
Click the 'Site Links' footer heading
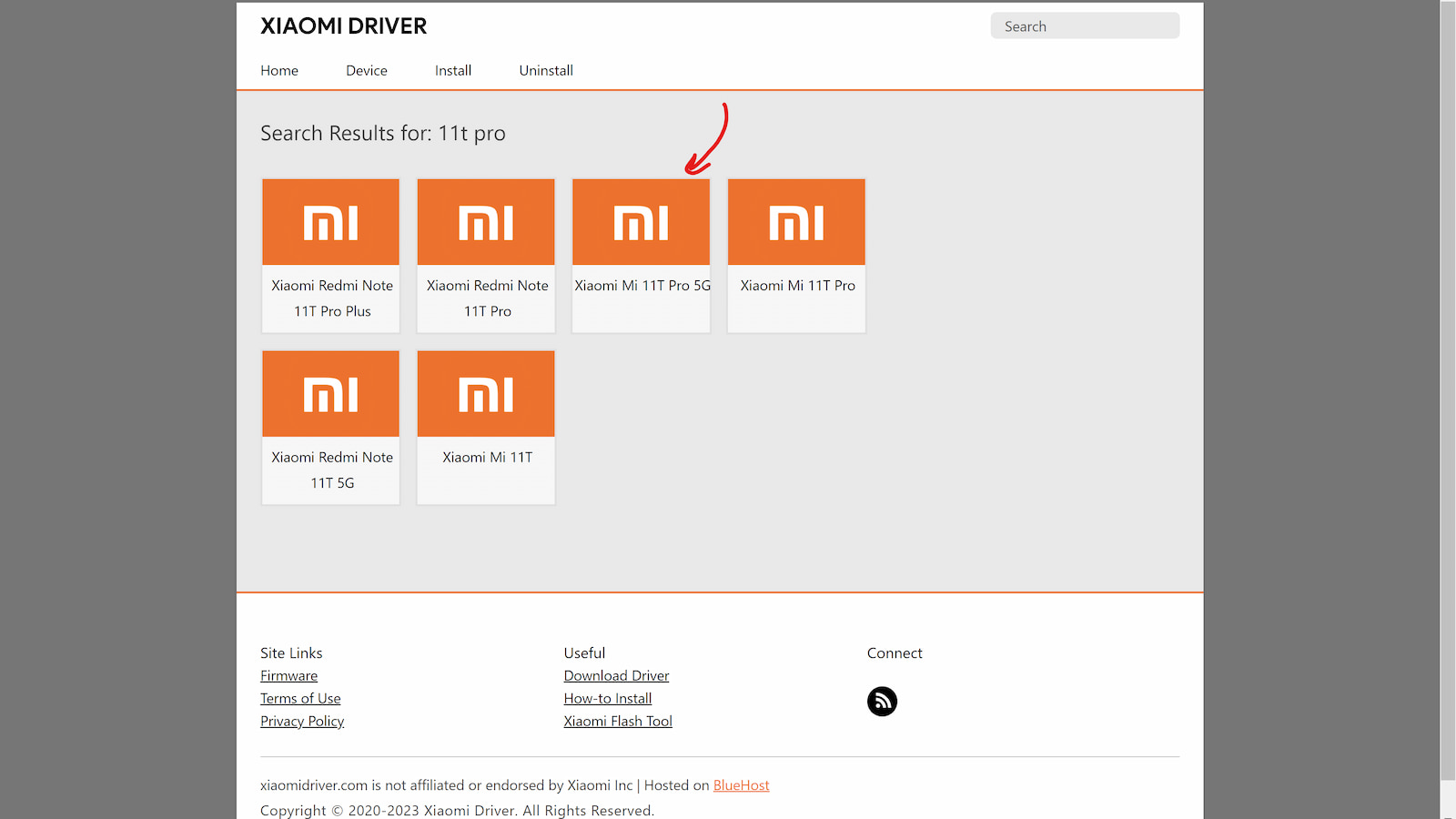coord(291,653)
